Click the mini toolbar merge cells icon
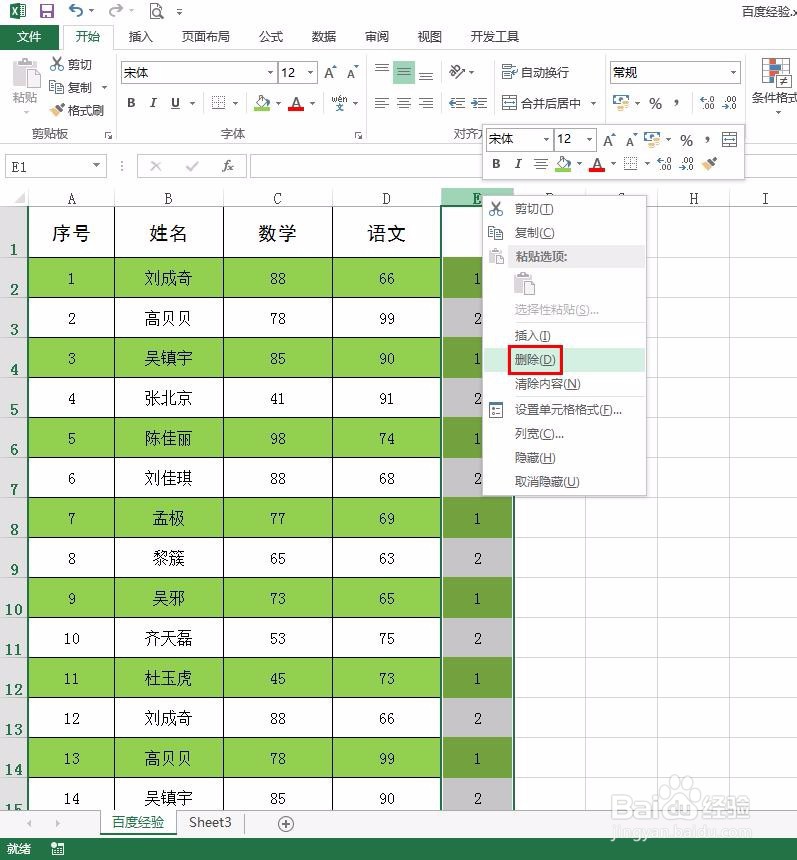Screen dimensions: 797x860 (729, 139)
